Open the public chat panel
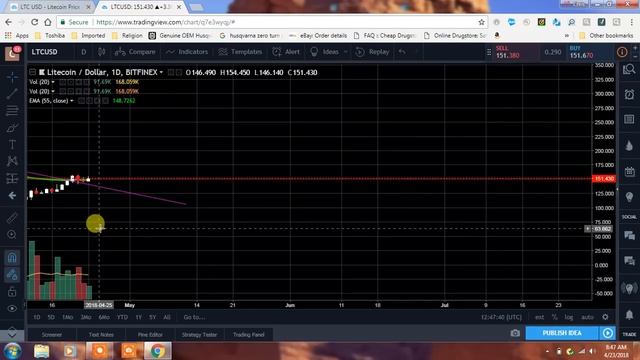Screen dimensions: 640x360 pyautogui.click(x=629, y=235)
